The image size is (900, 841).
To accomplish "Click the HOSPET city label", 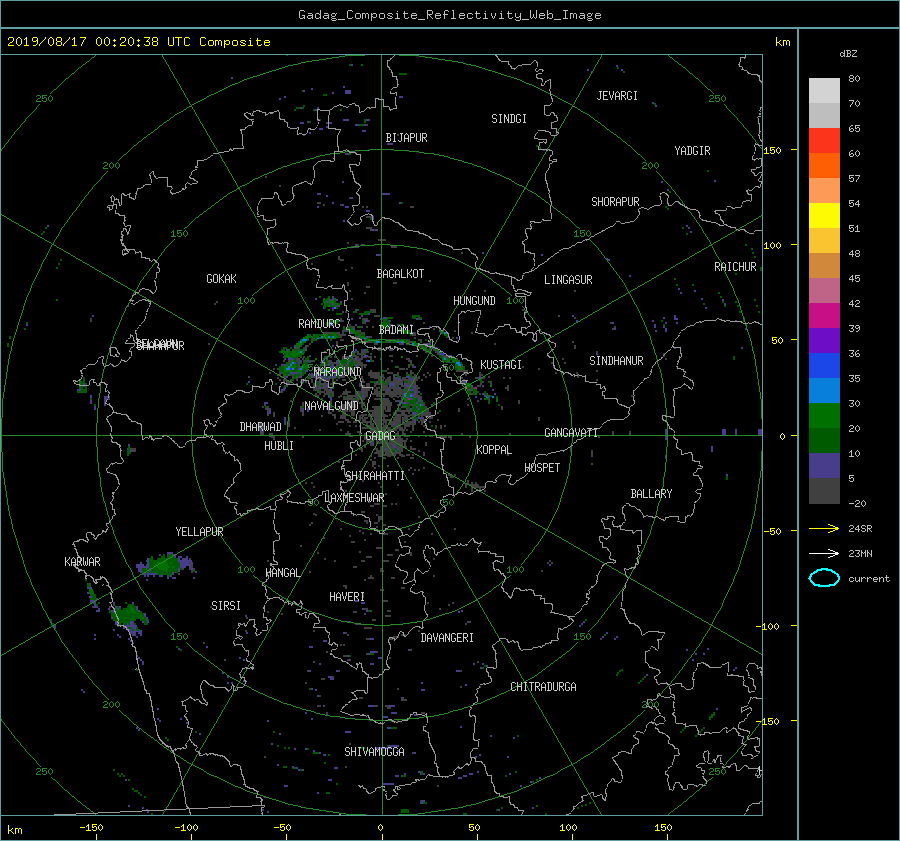I will (x=542, y=468).
